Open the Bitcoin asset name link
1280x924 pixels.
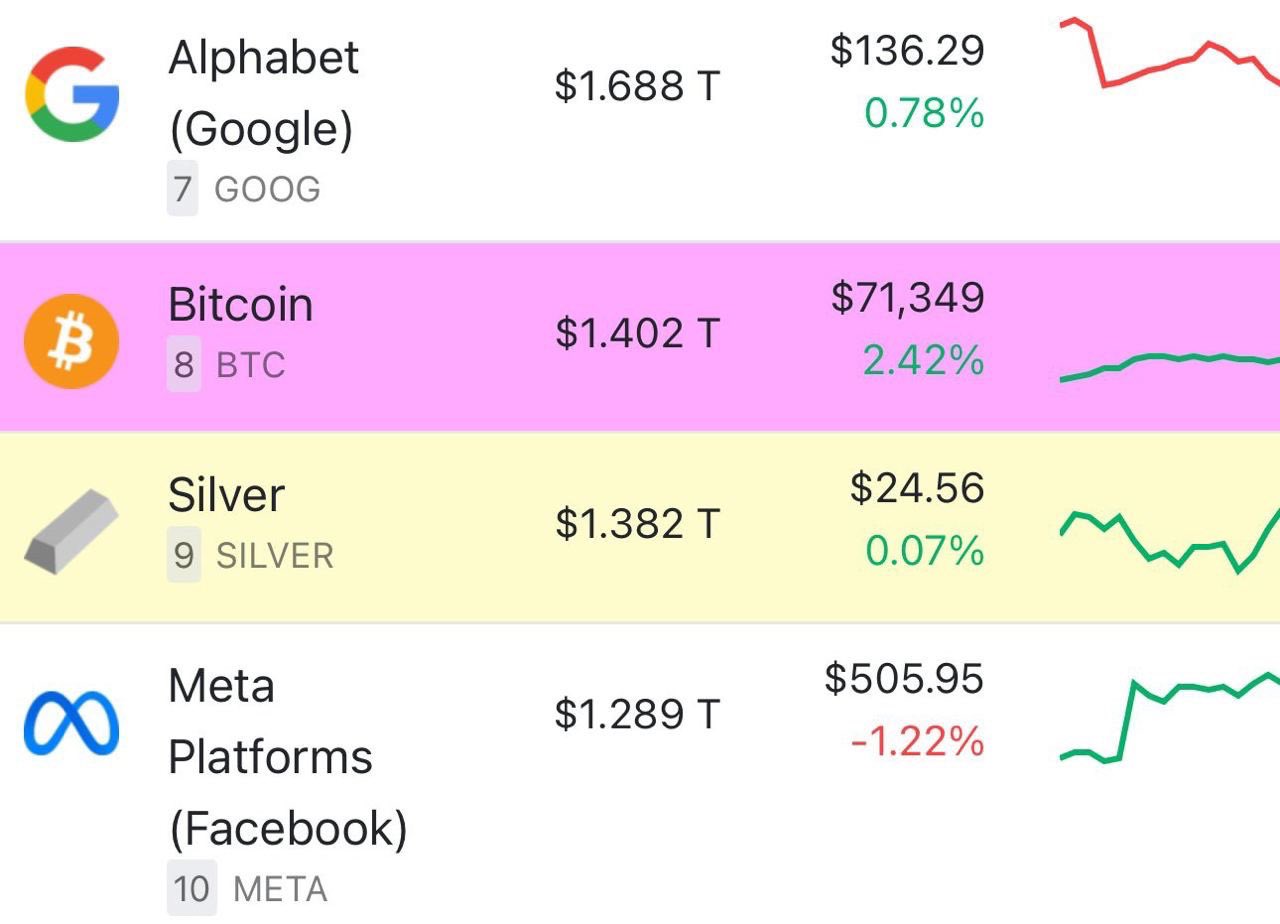click(x=240, y=304)
